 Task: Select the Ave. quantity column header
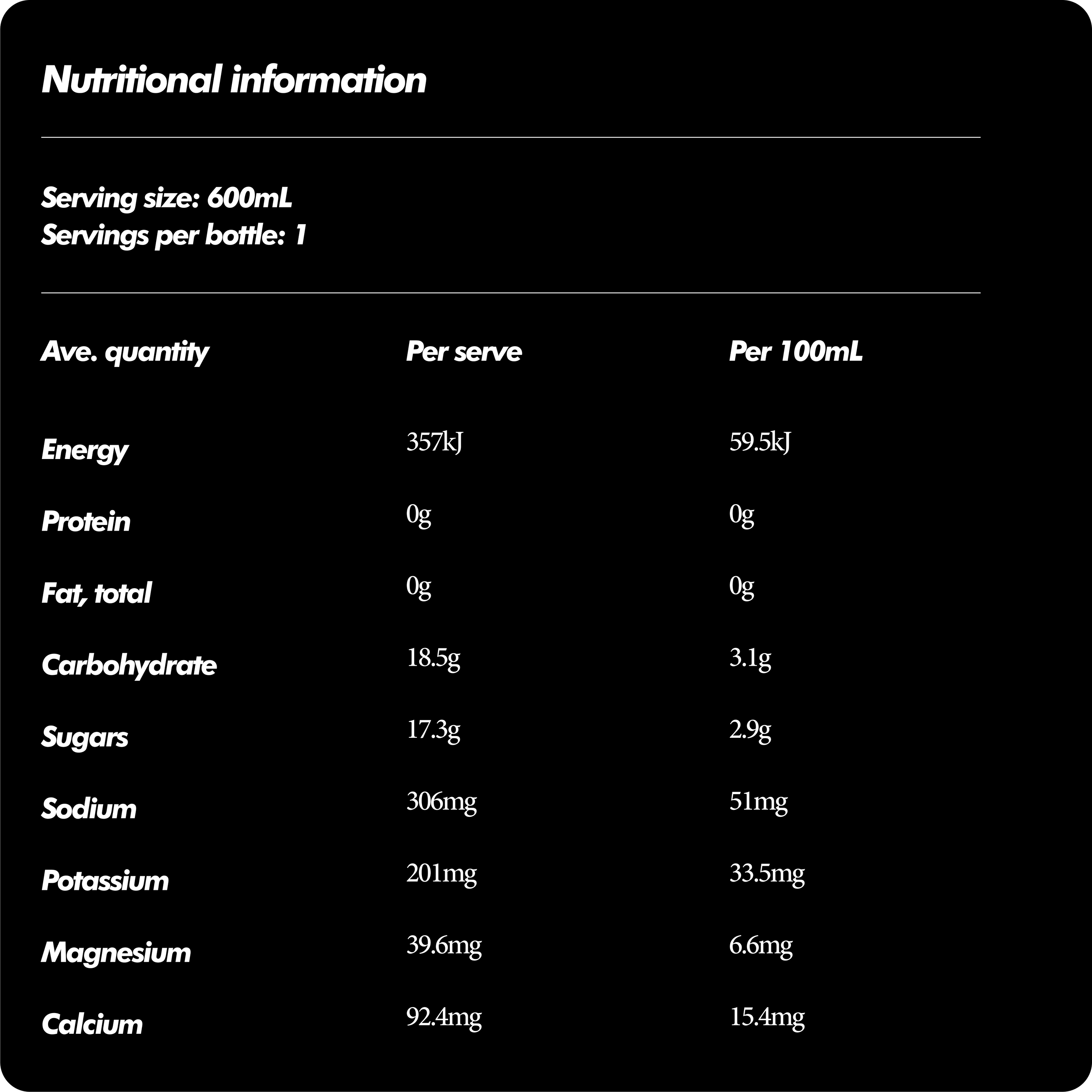coord(125,352)
